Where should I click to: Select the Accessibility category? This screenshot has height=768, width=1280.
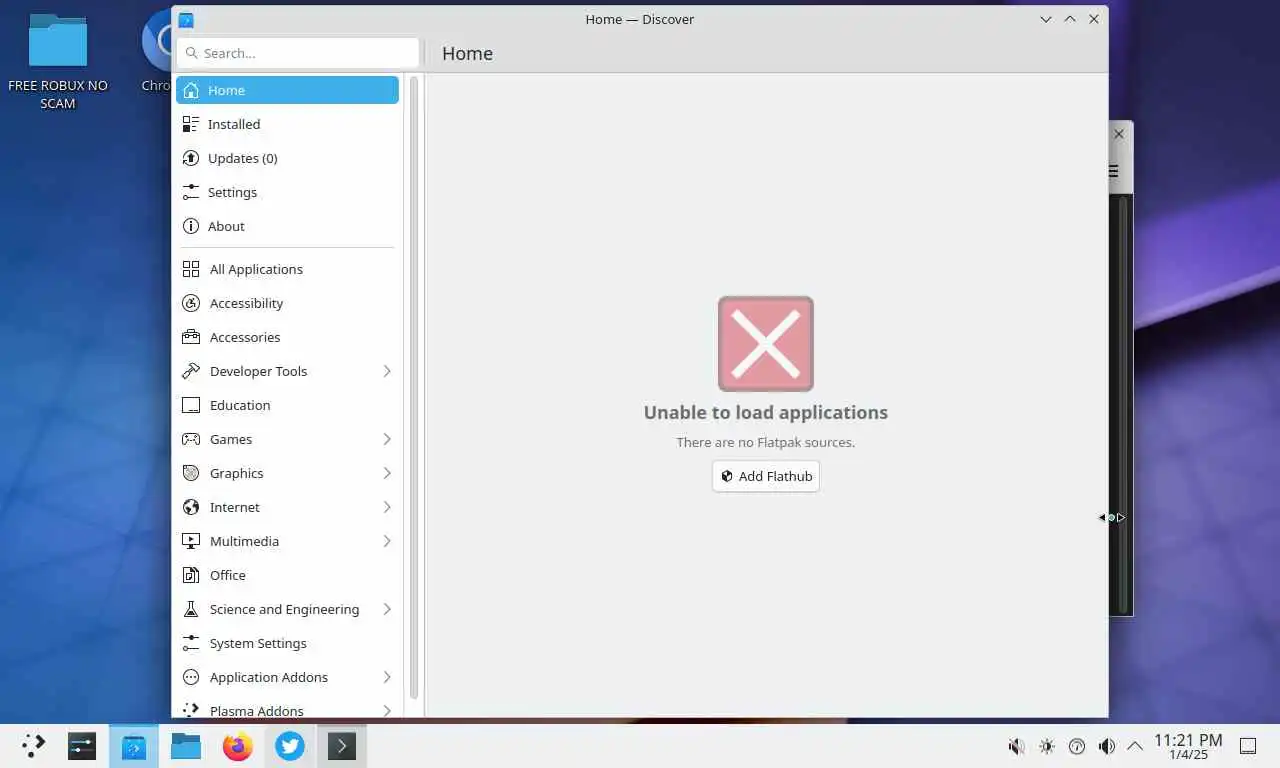tap(287, 303)
